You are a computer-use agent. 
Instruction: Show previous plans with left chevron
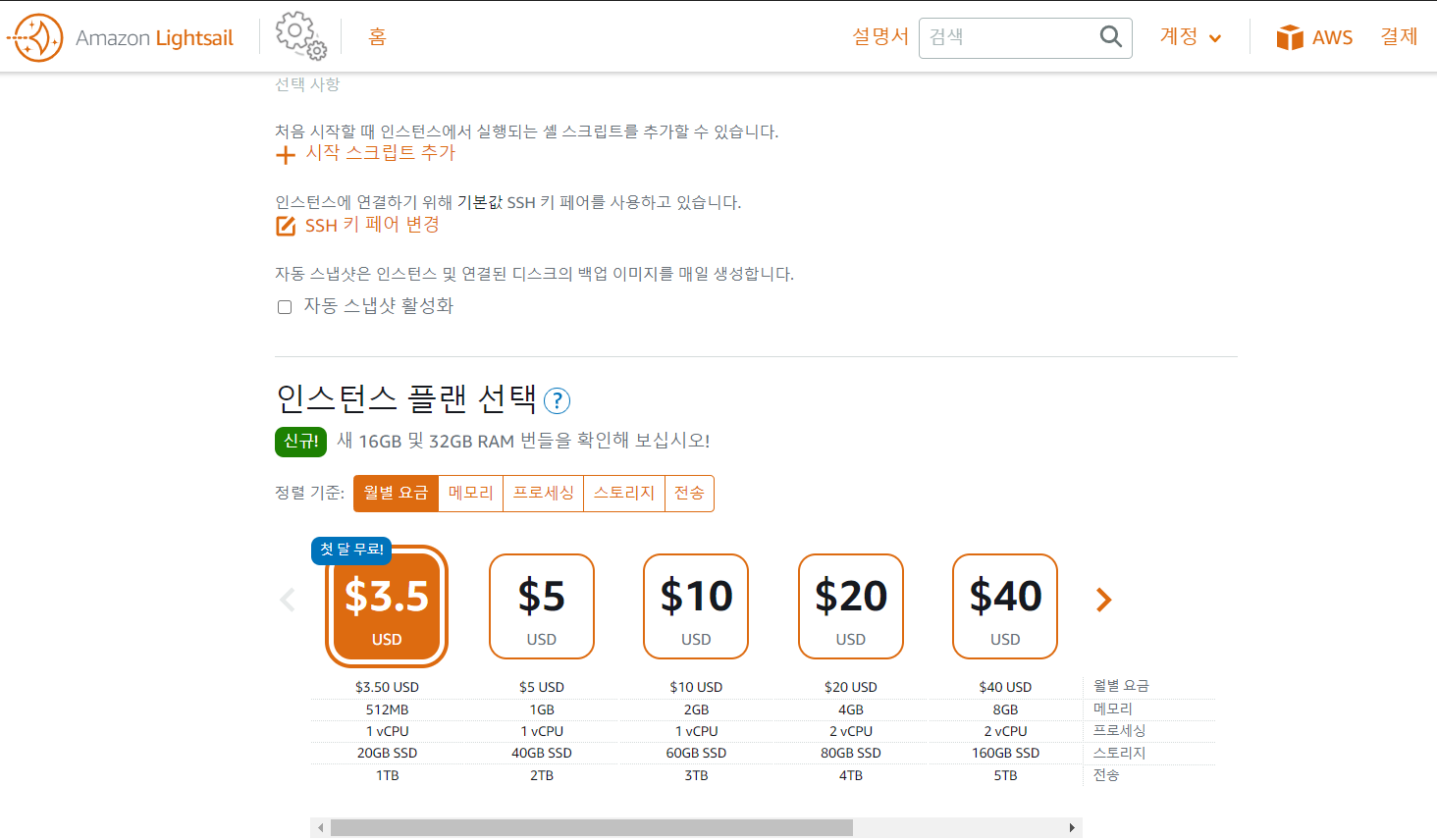point(288,600)
